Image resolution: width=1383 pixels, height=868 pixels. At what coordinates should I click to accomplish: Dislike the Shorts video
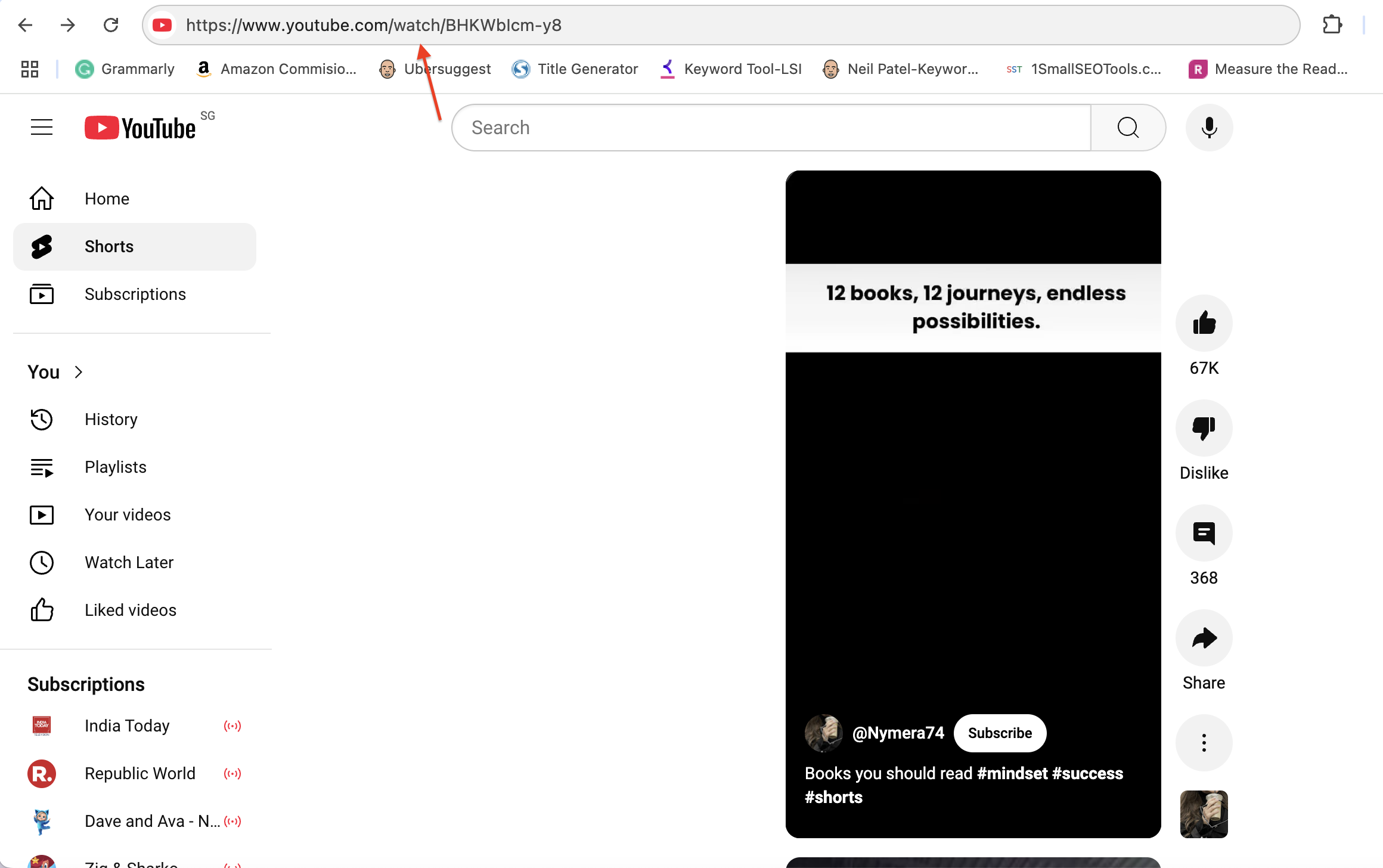1204,427
